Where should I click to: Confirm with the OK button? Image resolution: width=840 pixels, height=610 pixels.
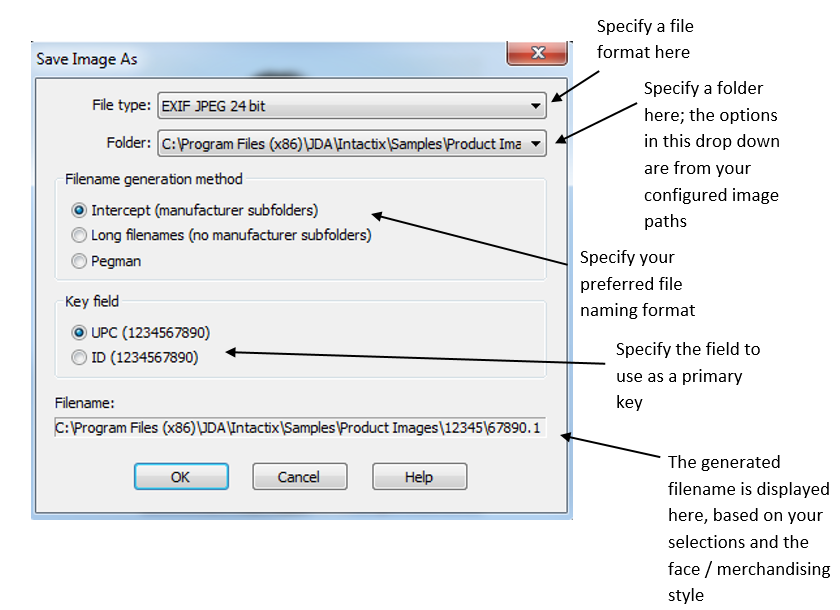pos(180,476)
